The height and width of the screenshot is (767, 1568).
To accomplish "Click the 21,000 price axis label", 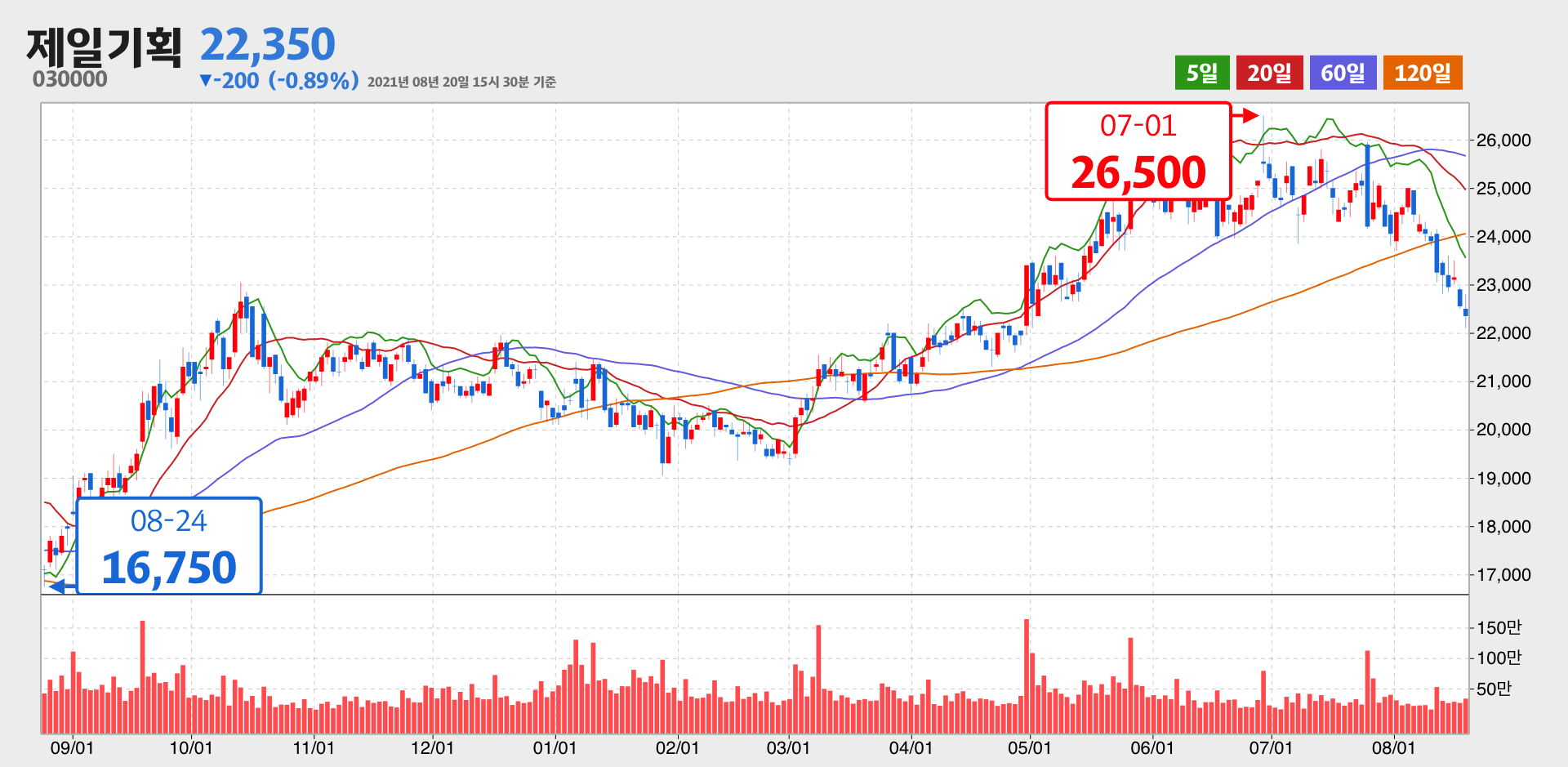I will pyautogui.click(x=1503, y=381).
